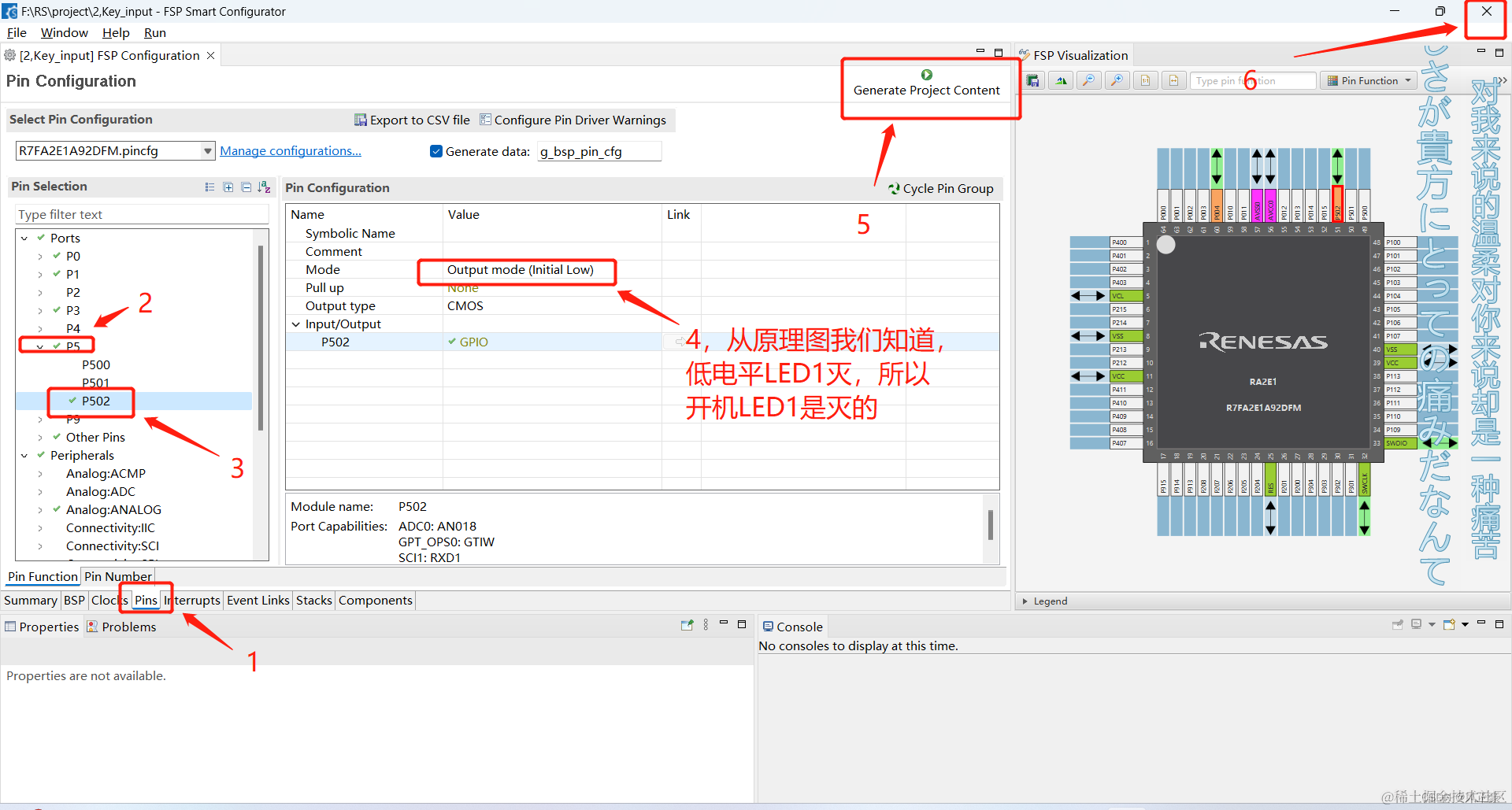1512x810 pixels.
Task: Click the green mountain view icon in FSP Visualization
Action: point(1061,80)
